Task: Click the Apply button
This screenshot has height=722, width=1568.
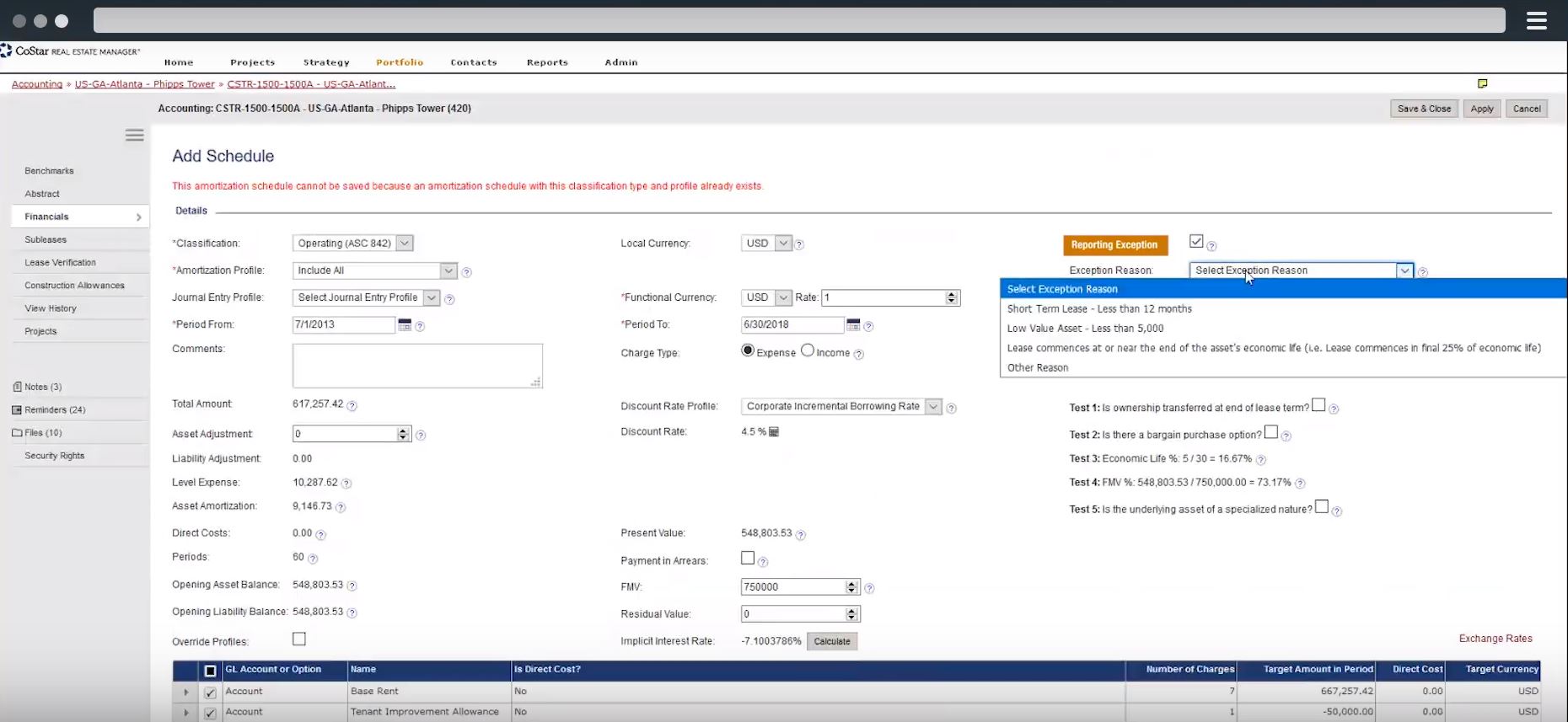Action: tap(1482, 109)
